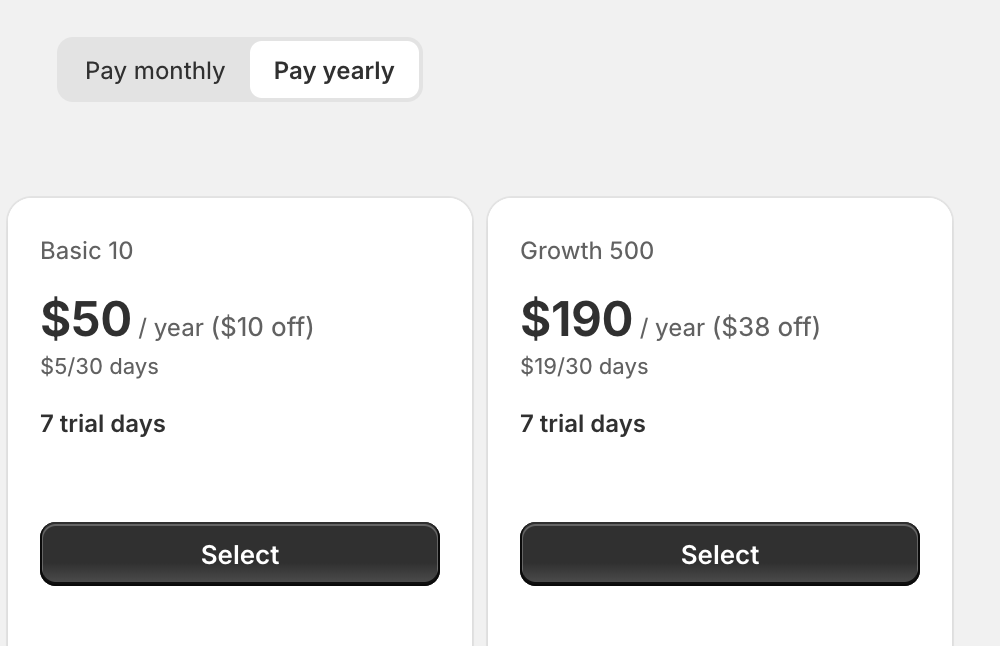
Task: Click the Growth 500 plan title
Action: point(587,250)
